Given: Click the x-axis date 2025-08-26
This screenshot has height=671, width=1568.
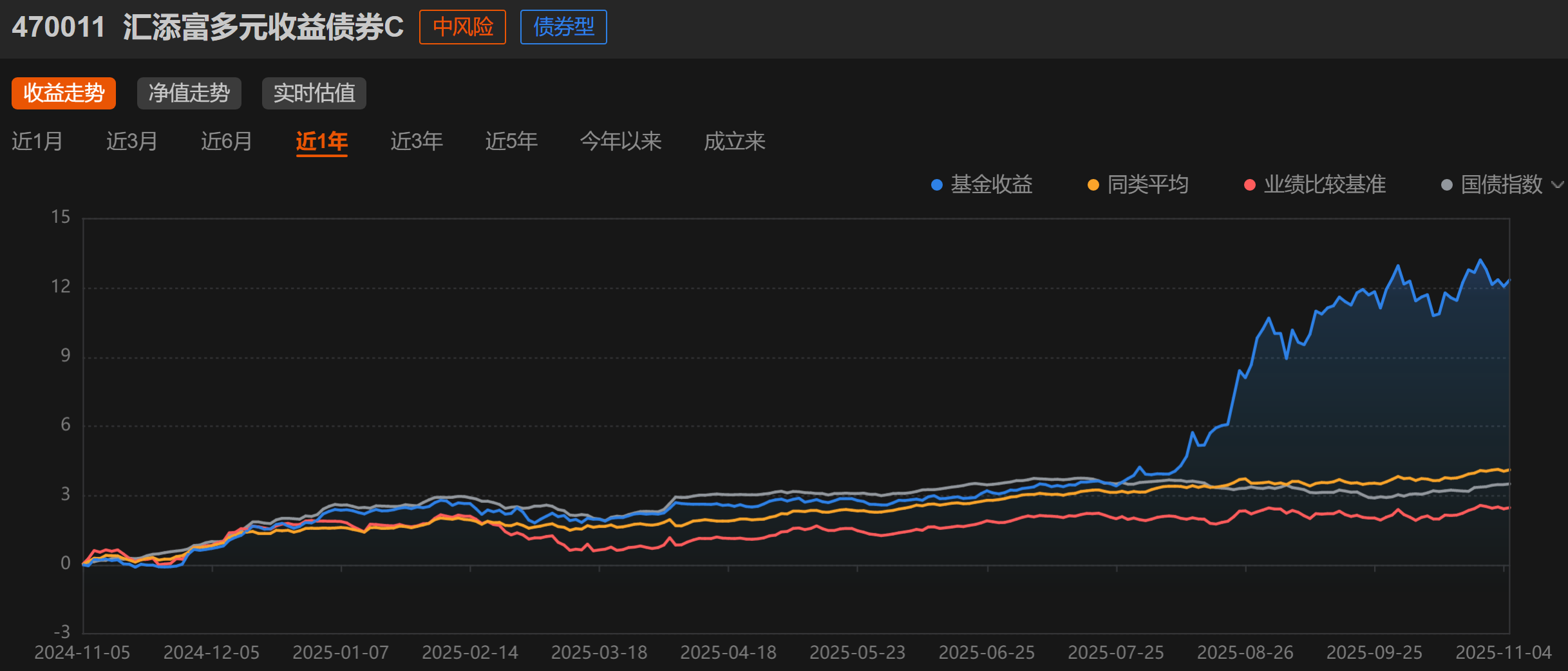Looking at the screenshot, I should (1245, 653).
